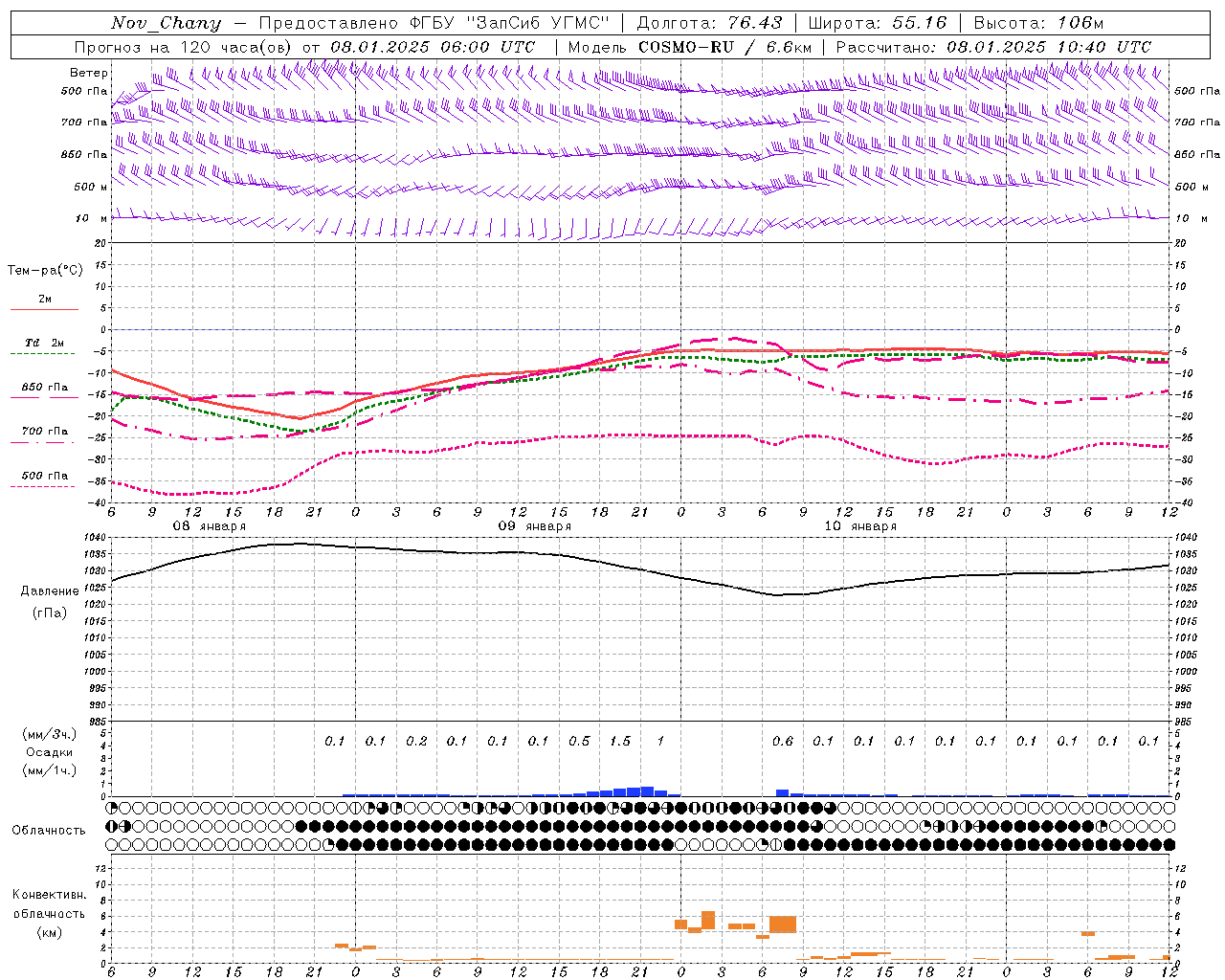
Task: Click the "10 м" wind level label on left
Action: coord(90,218)
